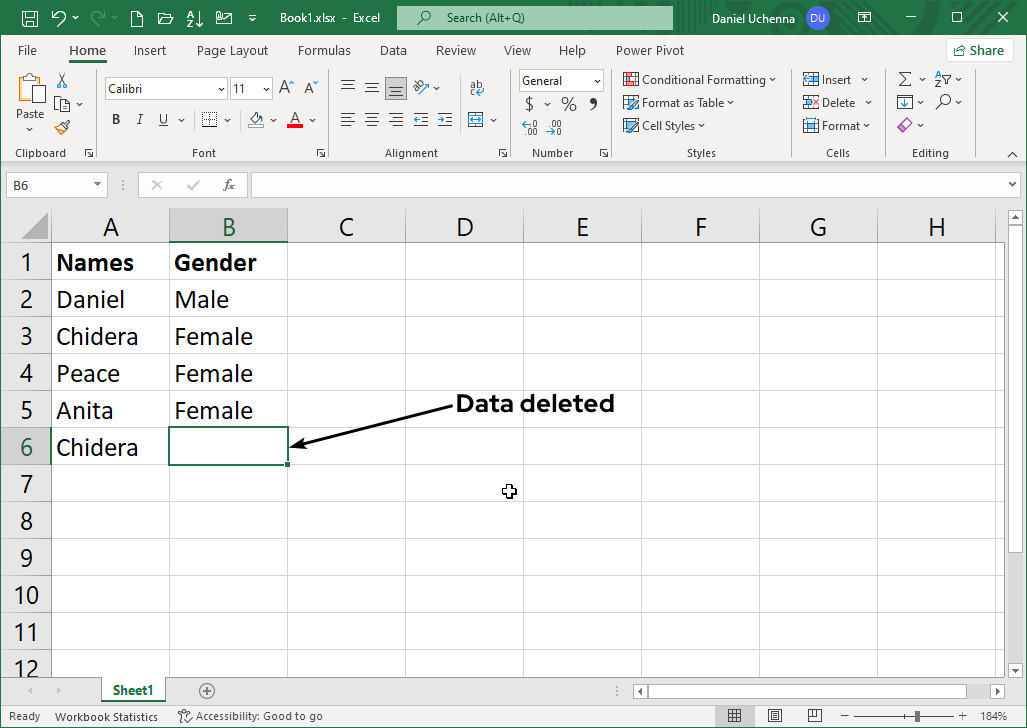
Task: Toggle Wrap Text option
Action: click(x=476, y=88)
